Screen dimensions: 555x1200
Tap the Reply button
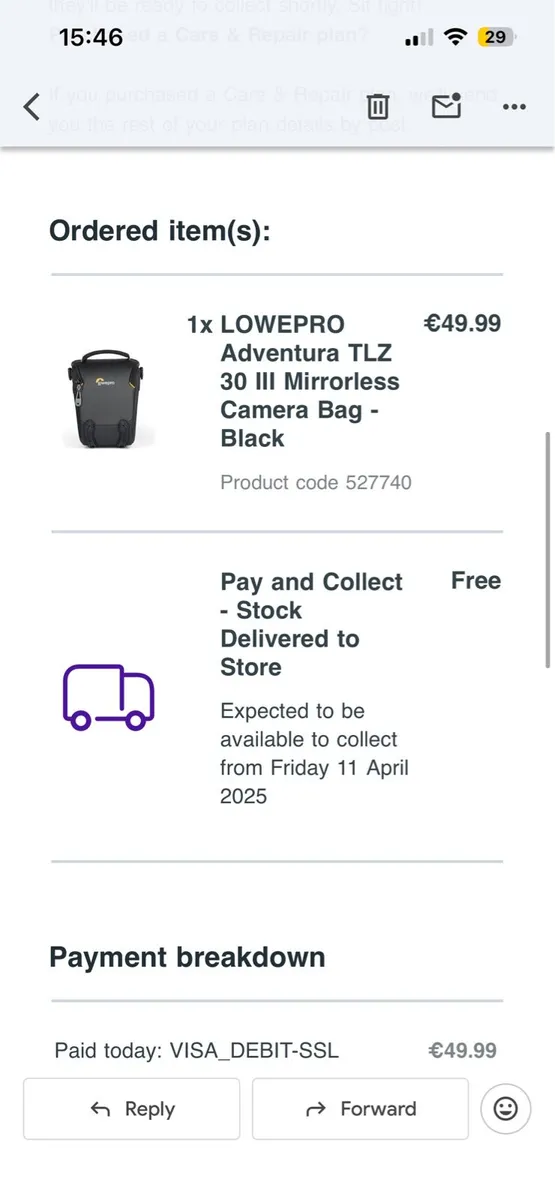click(132, 1108)
